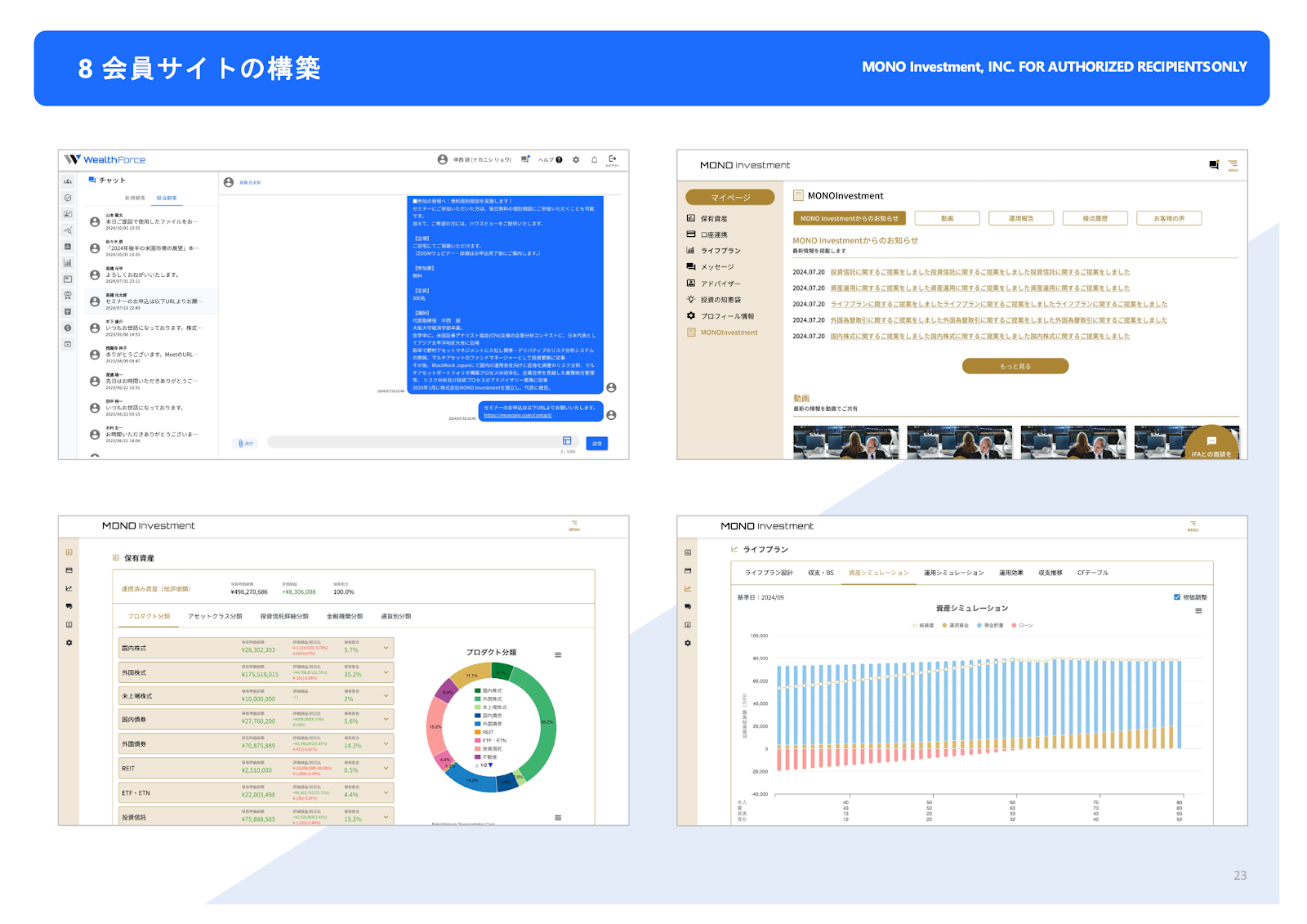Click the people icon atop WealthForce sidebar

pyautogui.click(x=68, y=181)
